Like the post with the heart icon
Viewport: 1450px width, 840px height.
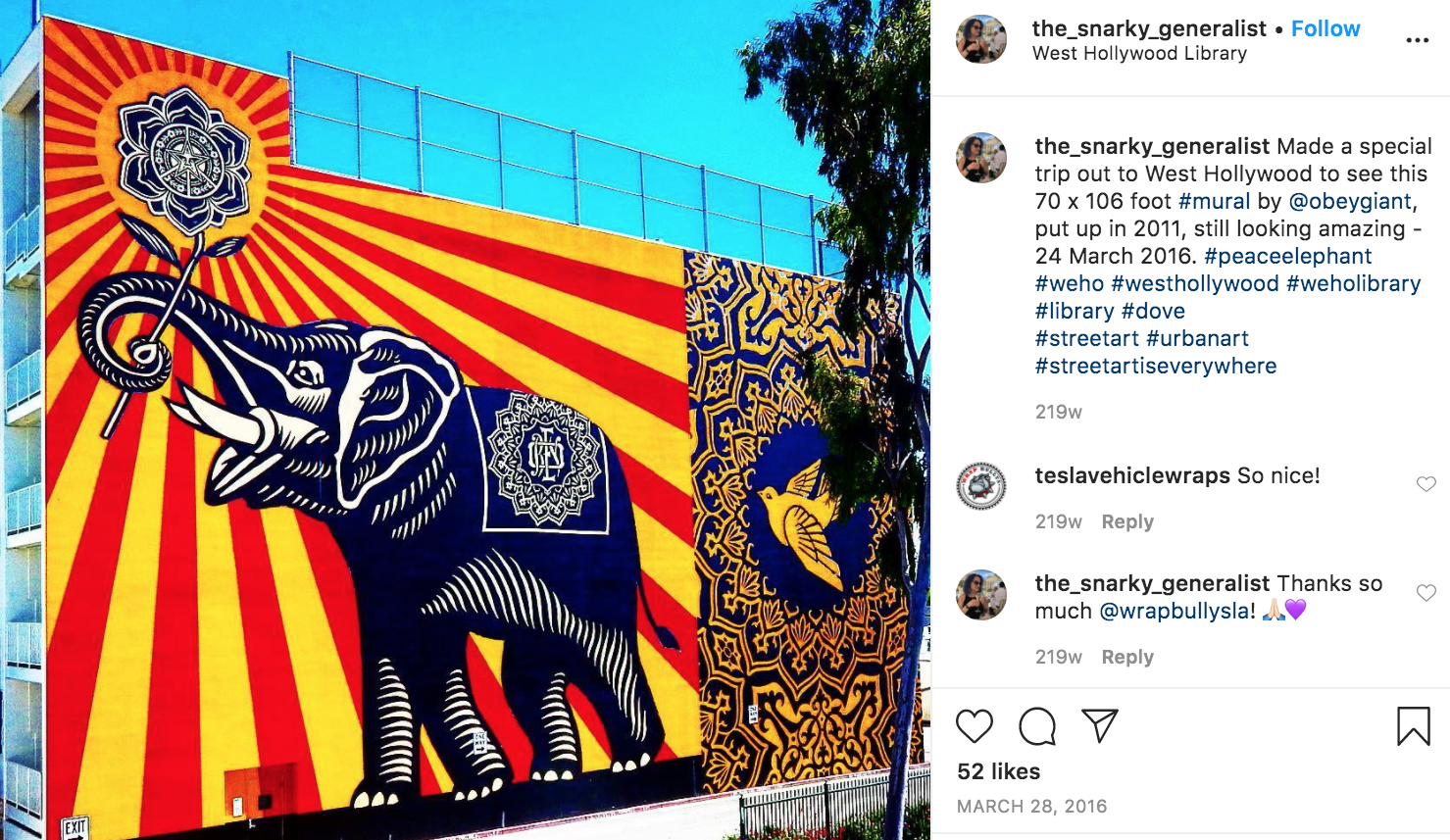[975, 726]
